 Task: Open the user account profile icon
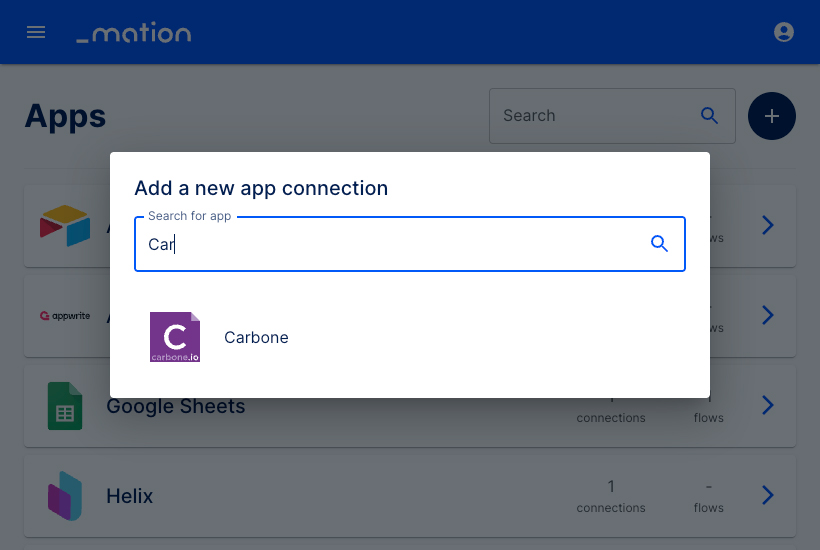783,32
